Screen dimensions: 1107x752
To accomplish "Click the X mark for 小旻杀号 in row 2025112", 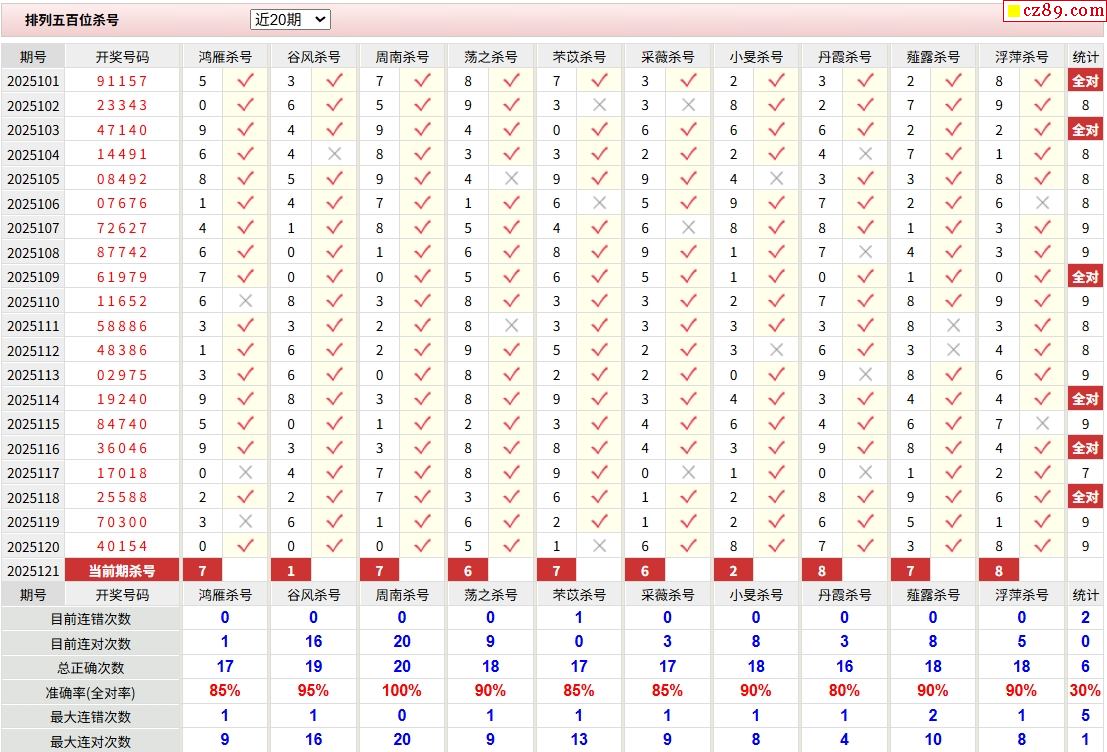I will tap(777, 350).
